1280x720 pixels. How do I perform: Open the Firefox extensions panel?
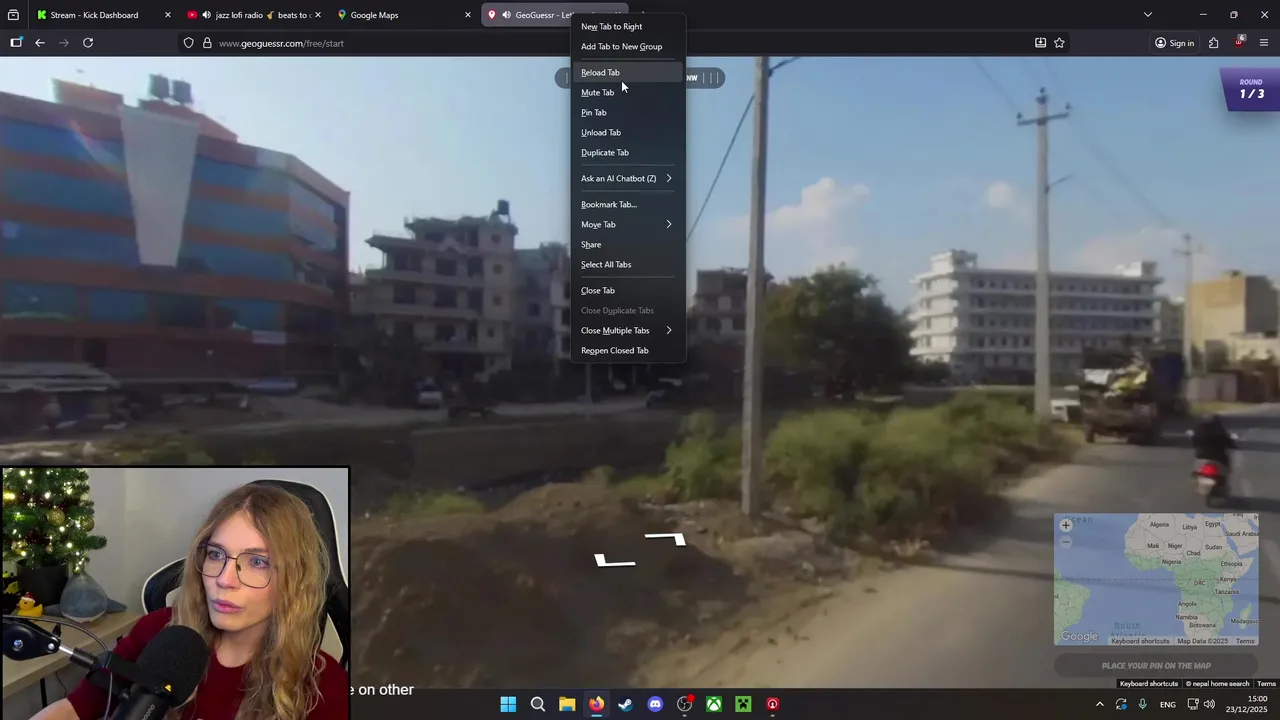point(1213,43)
